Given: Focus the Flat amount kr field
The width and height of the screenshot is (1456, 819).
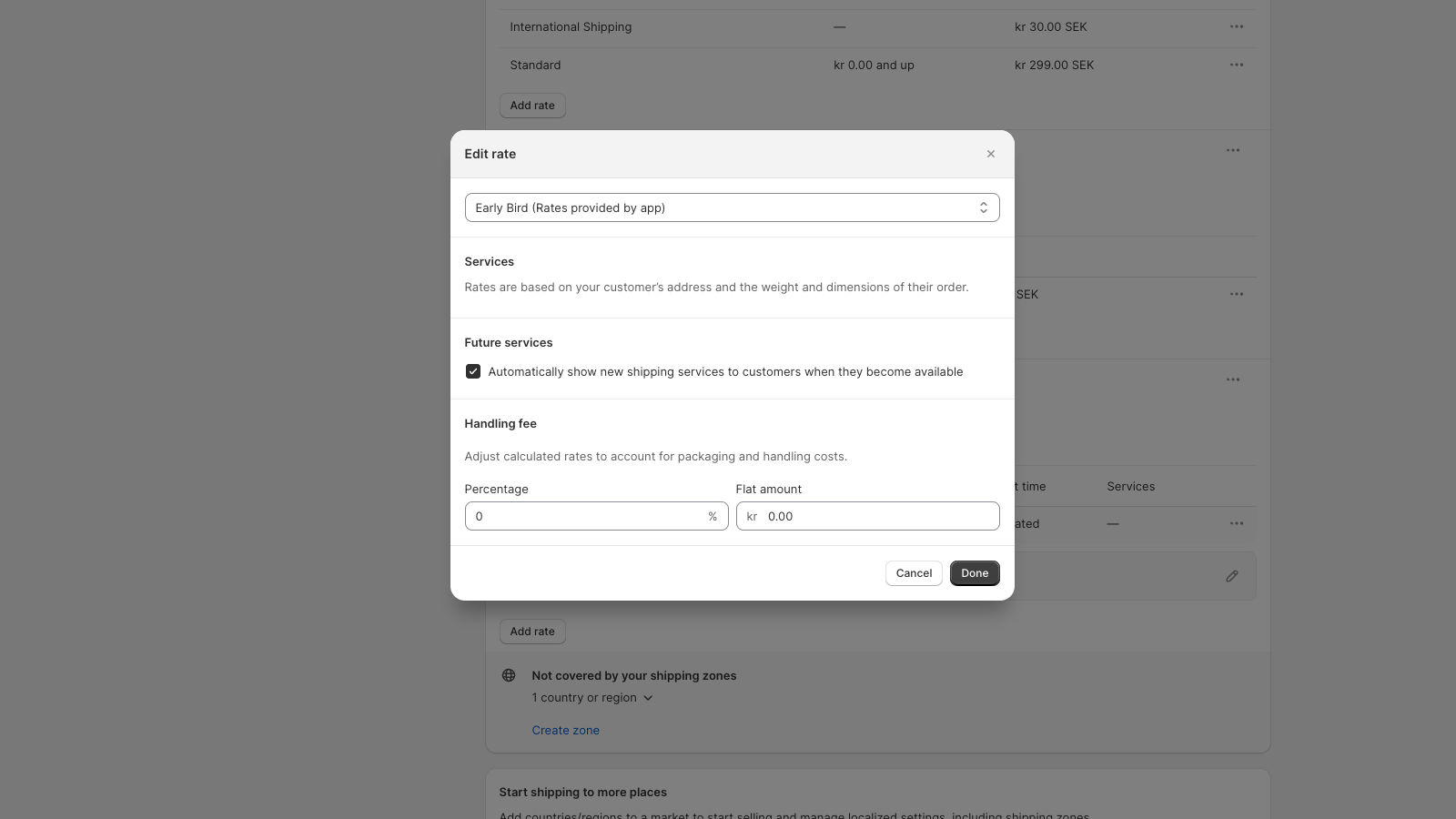Looking at the screenshot, I should pos(878,516).
